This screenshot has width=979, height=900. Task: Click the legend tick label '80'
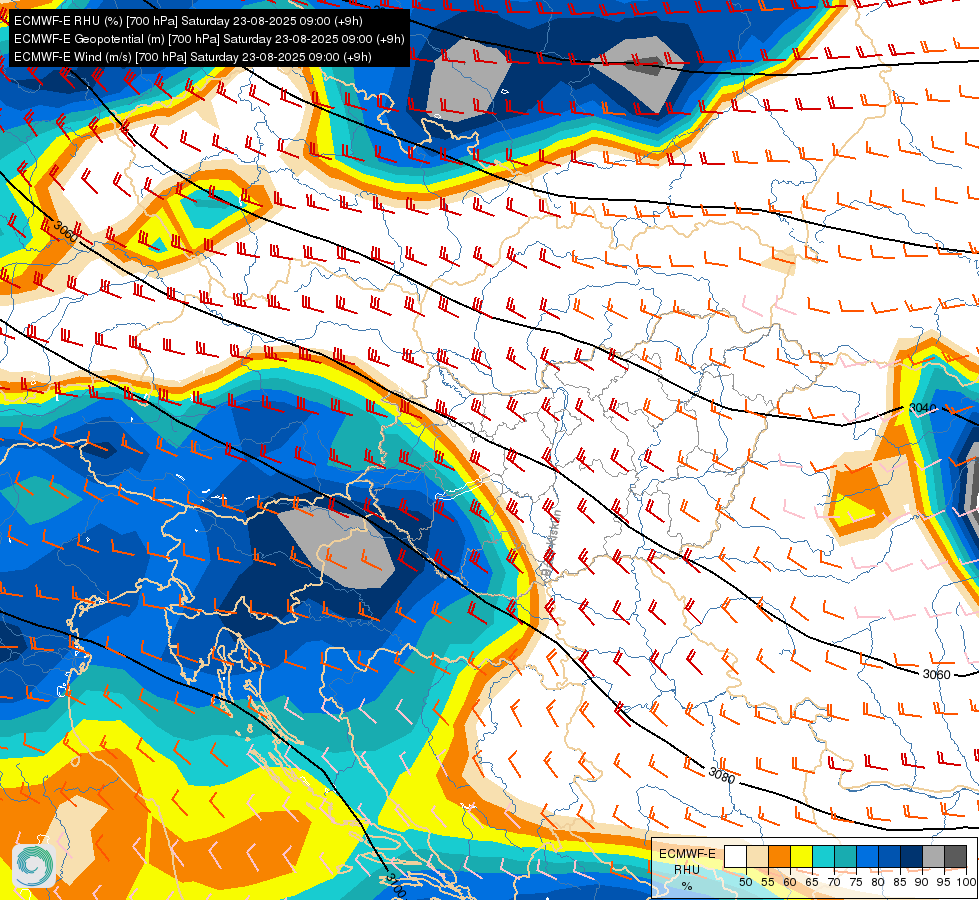[x=877, y=882]
